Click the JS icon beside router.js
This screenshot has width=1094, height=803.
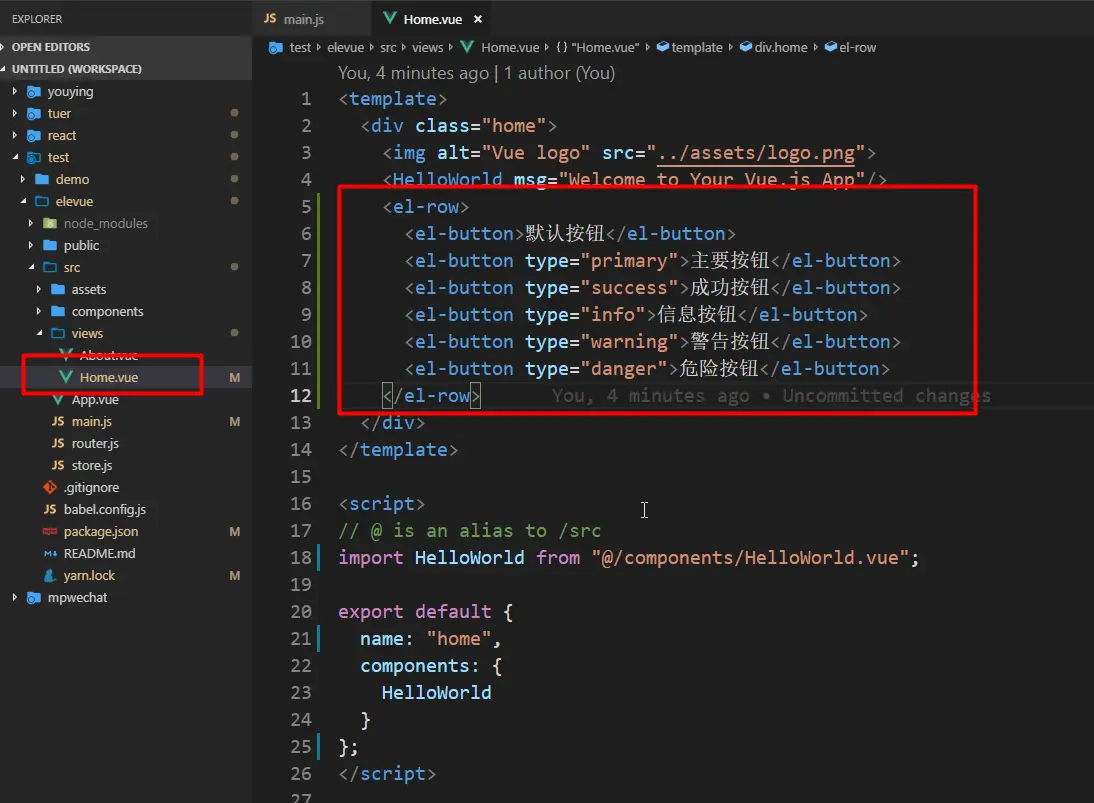click(x=58, y=443)
